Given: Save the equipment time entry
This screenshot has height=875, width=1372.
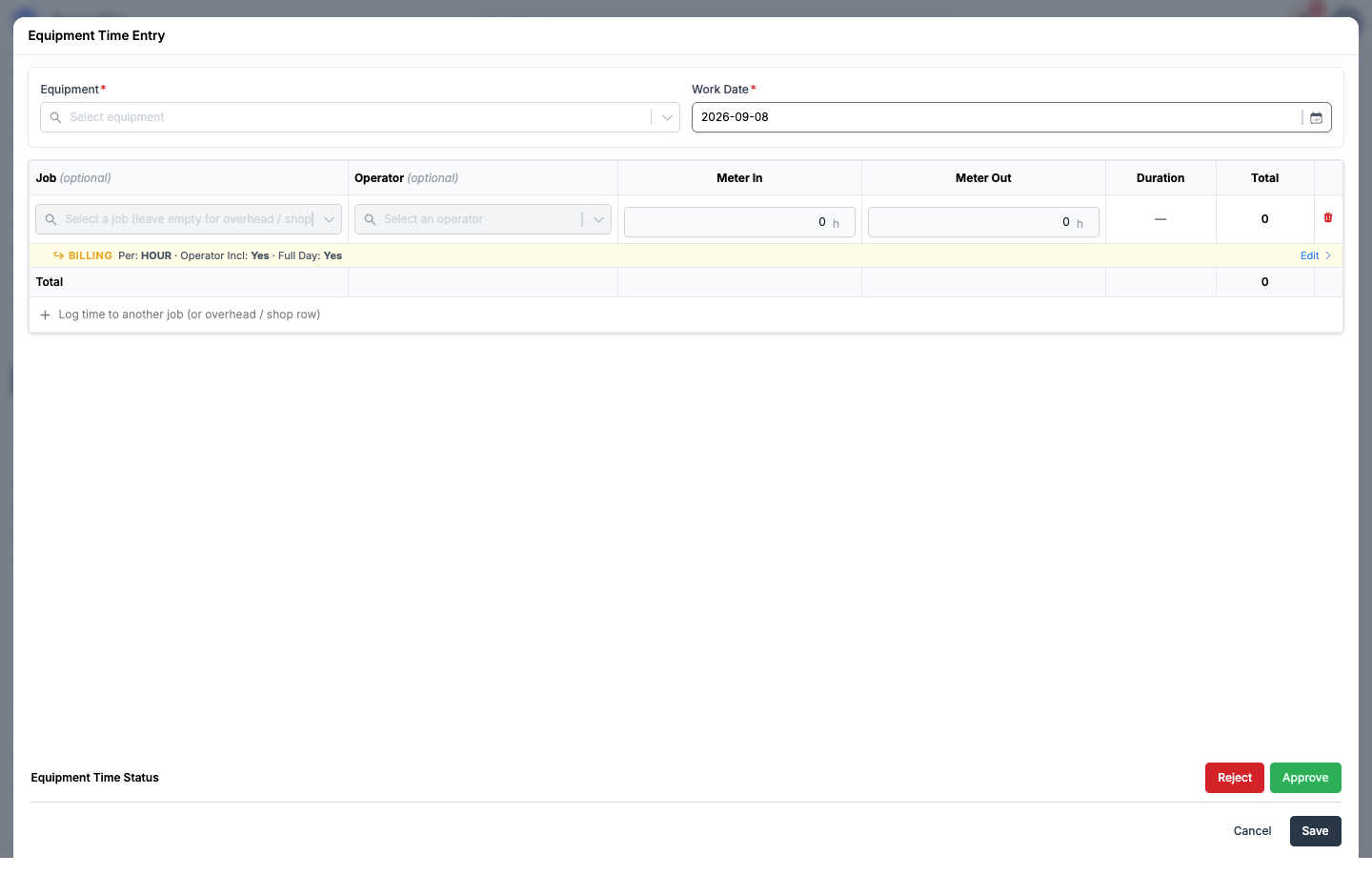Looking at the screenshot, I should 1315,831.
